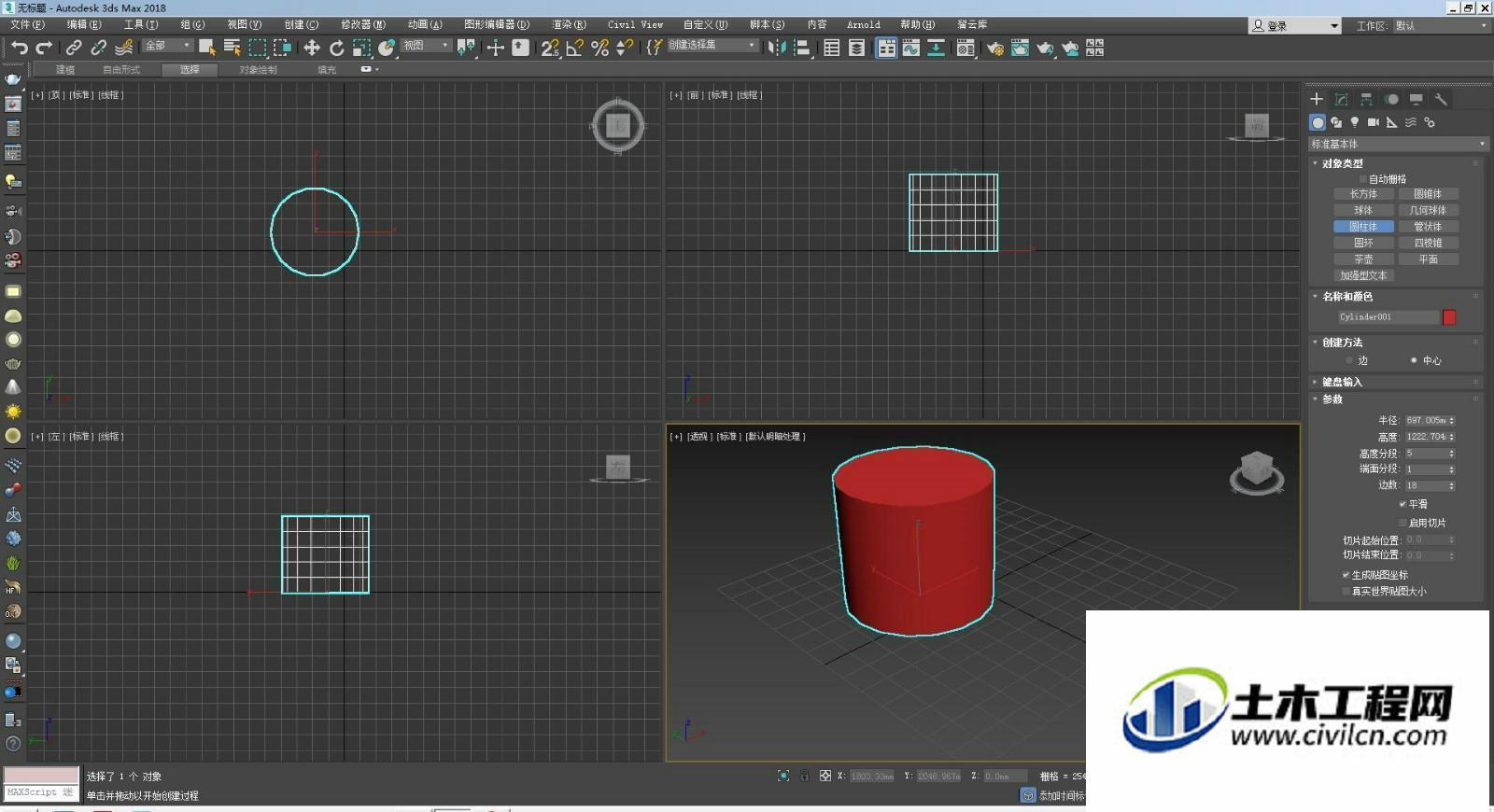Image resolution: width=1494 pixels, height=812 pixels.
Task: Activate the Select and Scale tool
Action: [x=361, y=48]
